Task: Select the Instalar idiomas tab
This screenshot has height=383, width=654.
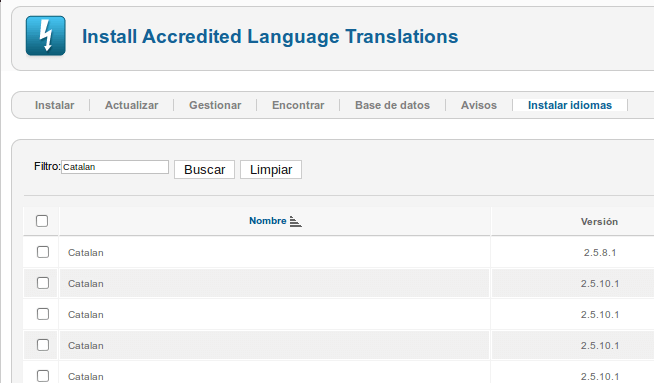Action: pos(570,105)
